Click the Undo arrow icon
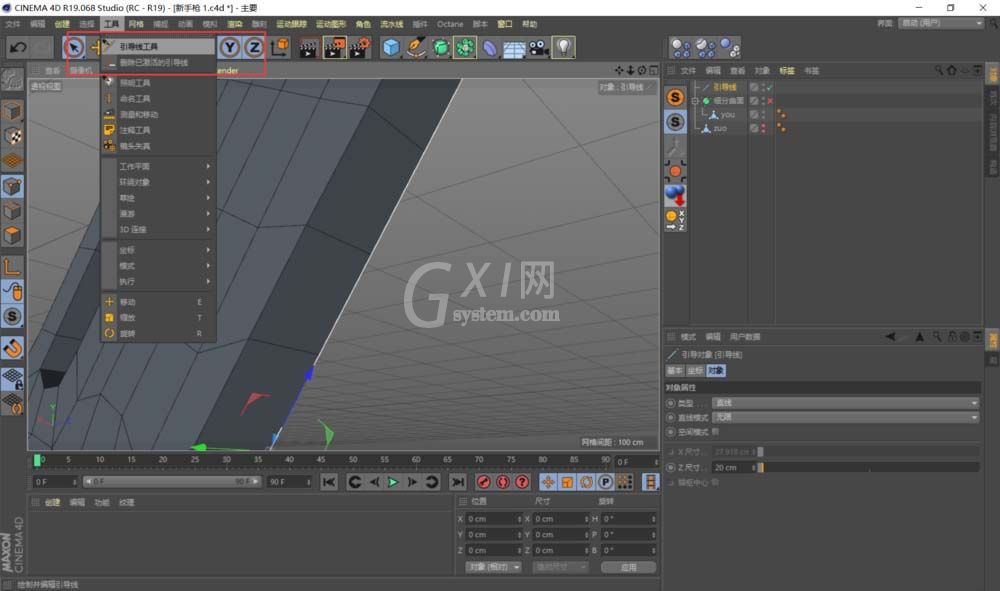 click(18, 47)
